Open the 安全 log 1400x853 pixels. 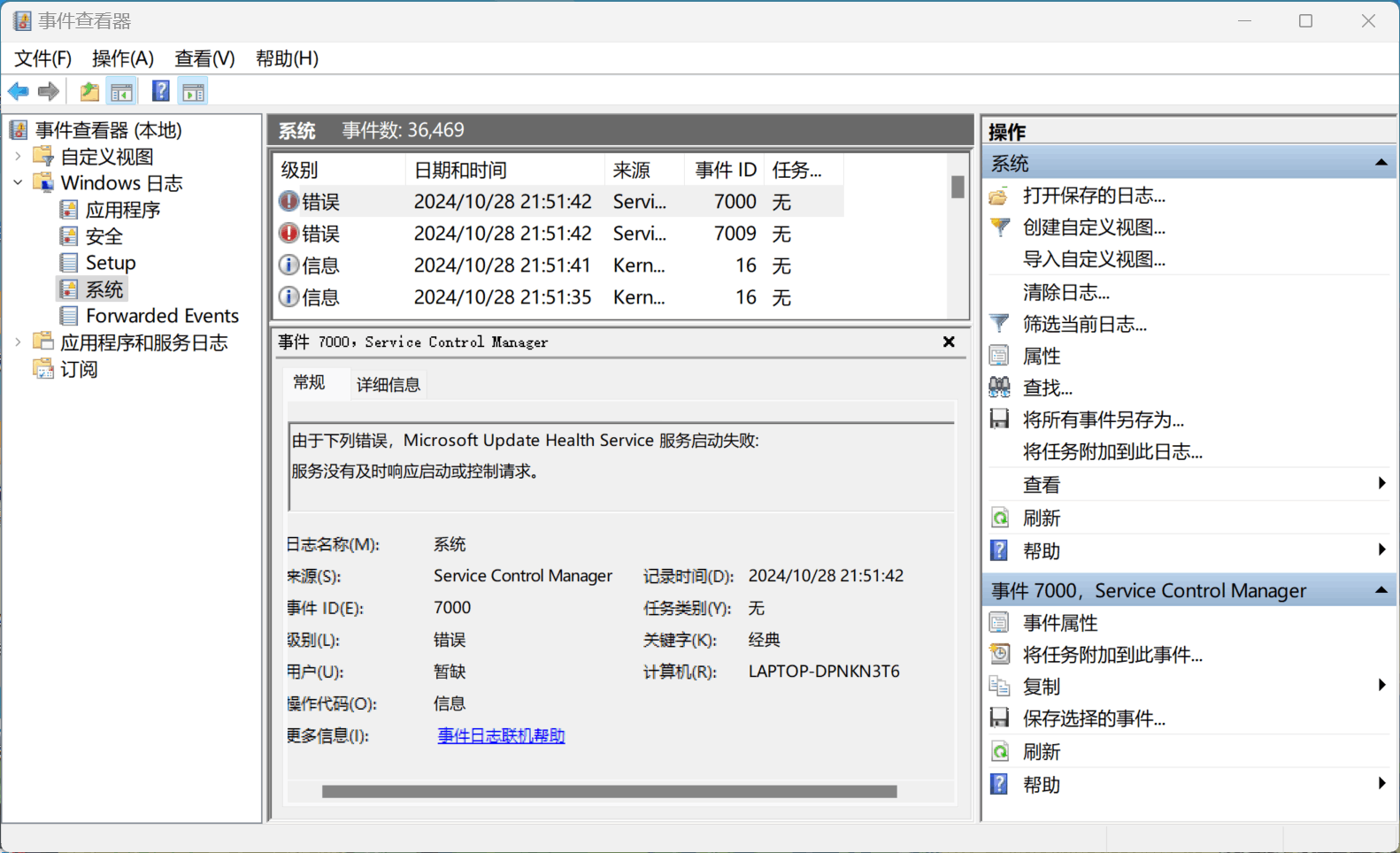pyautogui.click(x=104, y=236)
